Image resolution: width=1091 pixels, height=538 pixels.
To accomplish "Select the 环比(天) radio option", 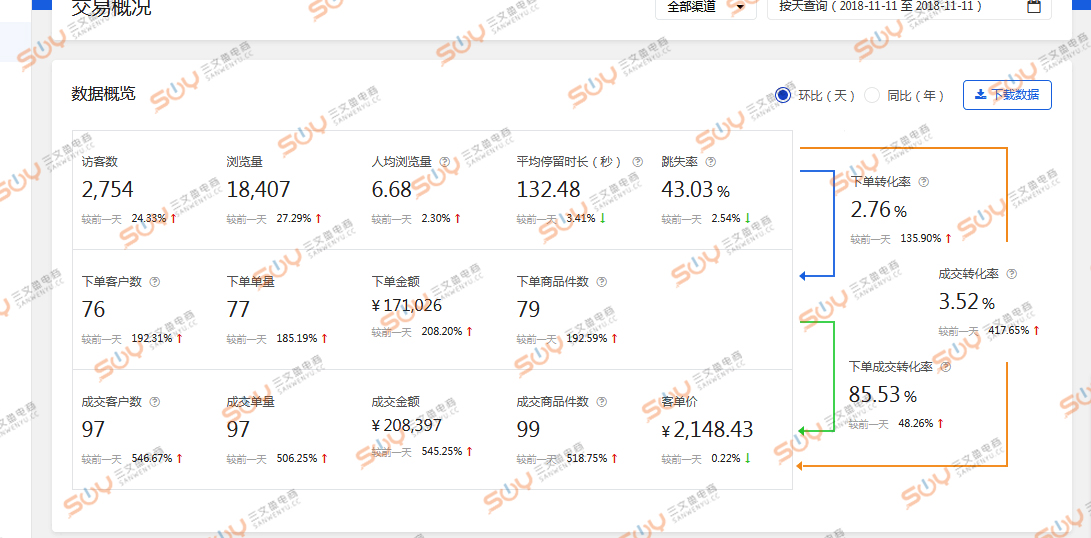I will click(783, 95).
